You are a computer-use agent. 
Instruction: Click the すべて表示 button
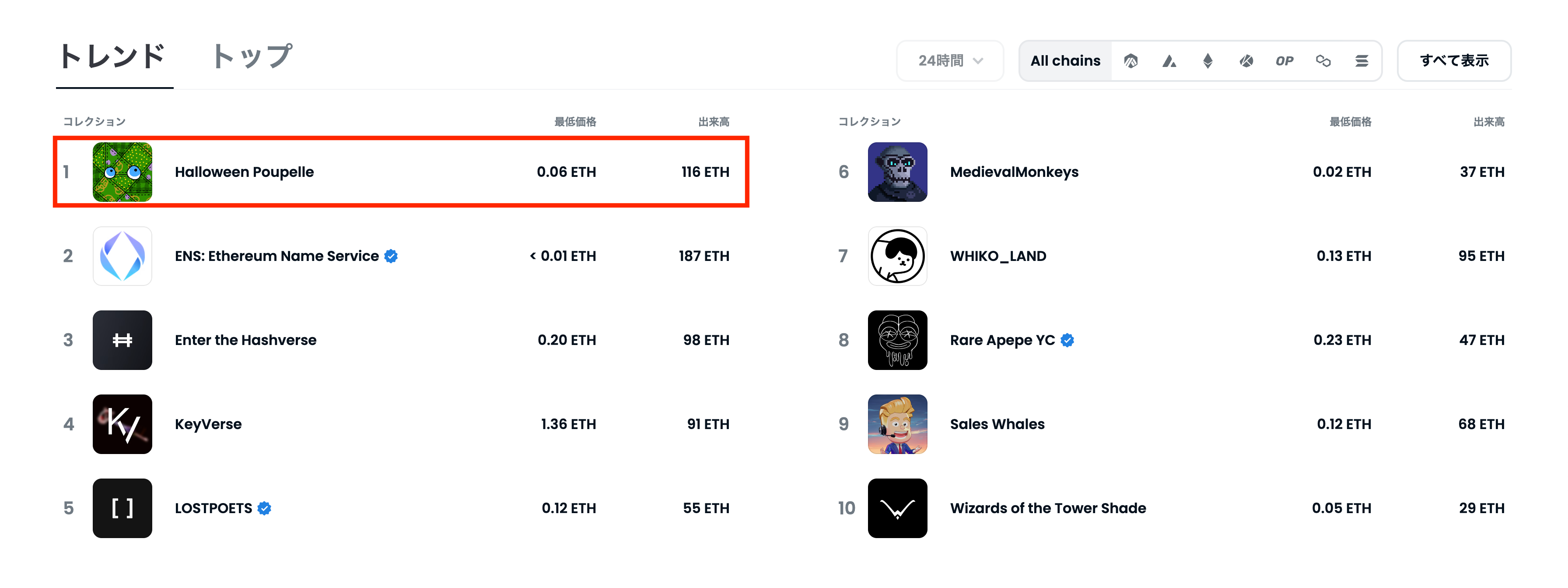(x=1453, y=61)
